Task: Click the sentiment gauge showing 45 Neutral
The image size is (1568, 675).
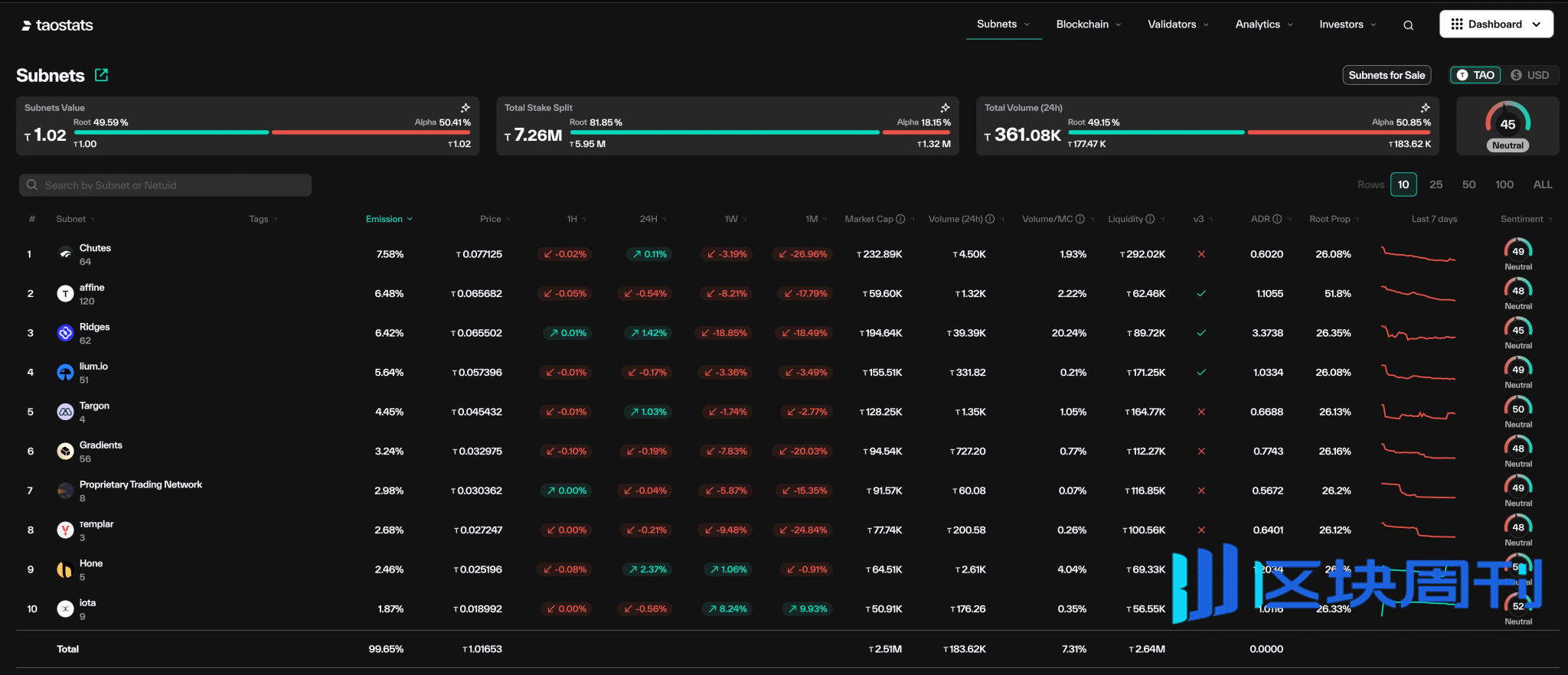Action: click(x=1508, y=126)
